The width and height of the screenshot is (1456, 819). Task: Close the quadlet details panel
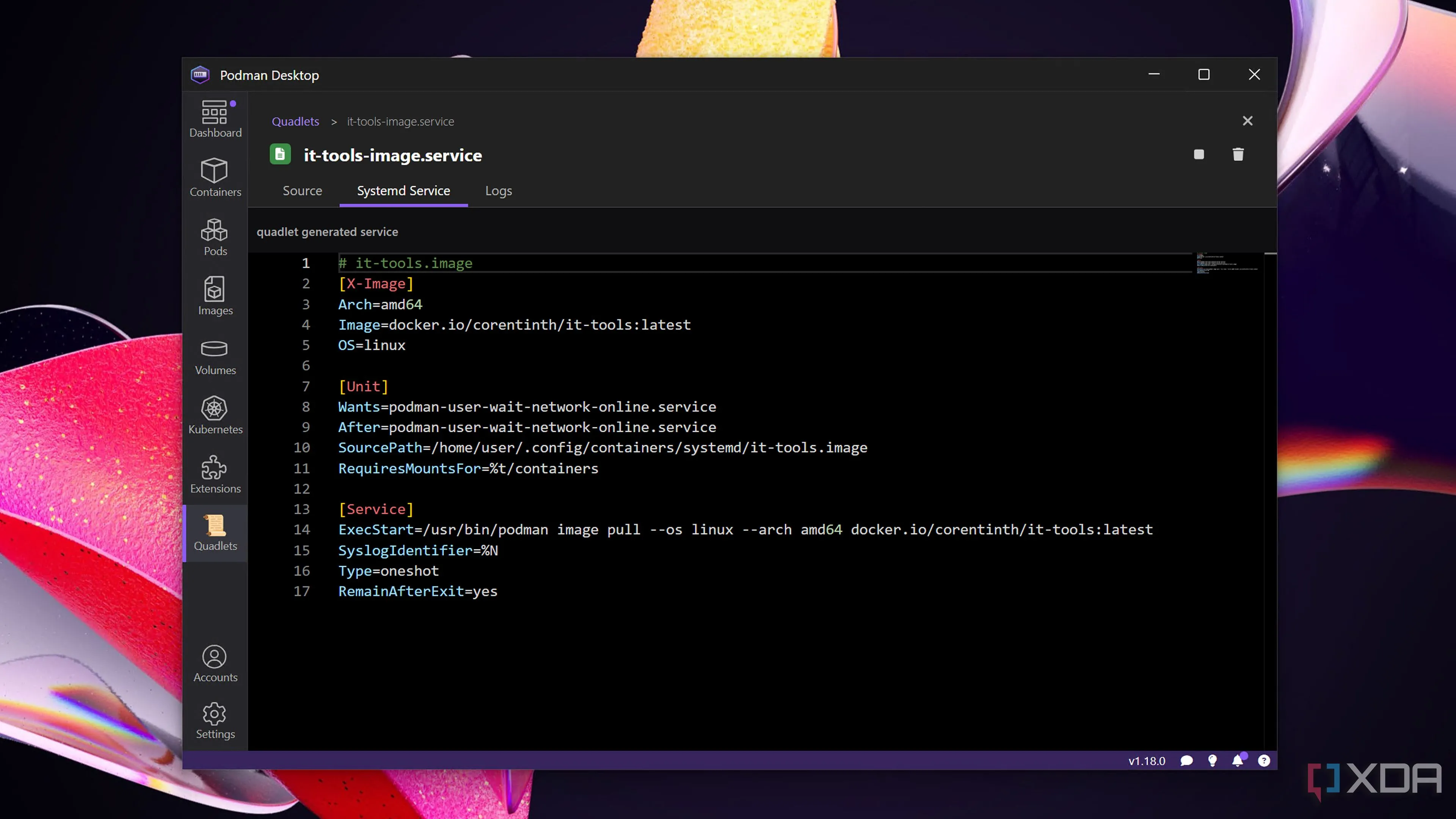tap(1247, 121)
